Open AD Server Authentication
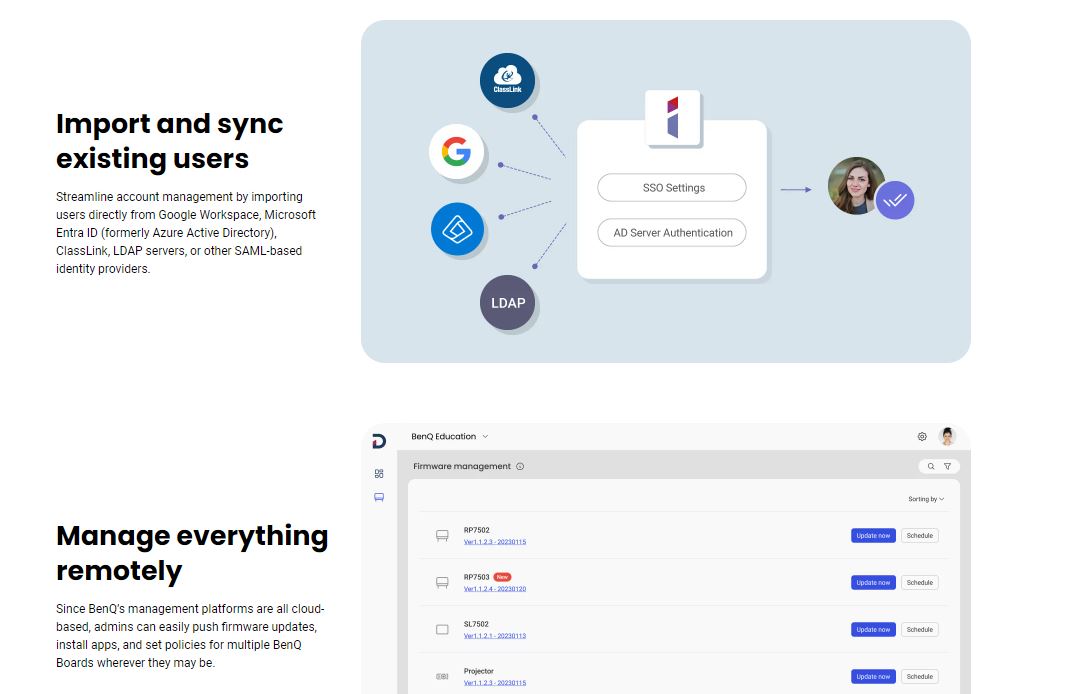Image resolution: width=1075 pixels, height=694 pixels. (672, 232)
